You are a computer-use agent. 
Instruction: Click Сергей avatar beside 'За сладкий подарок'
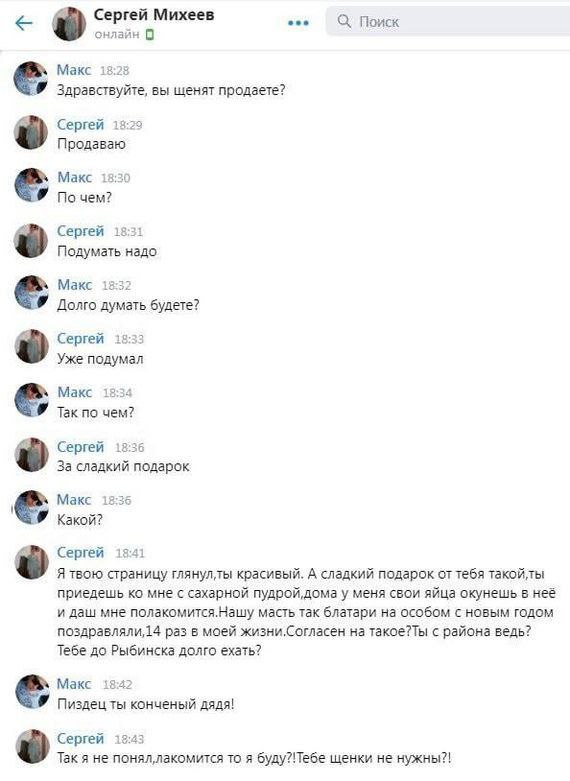31,454
